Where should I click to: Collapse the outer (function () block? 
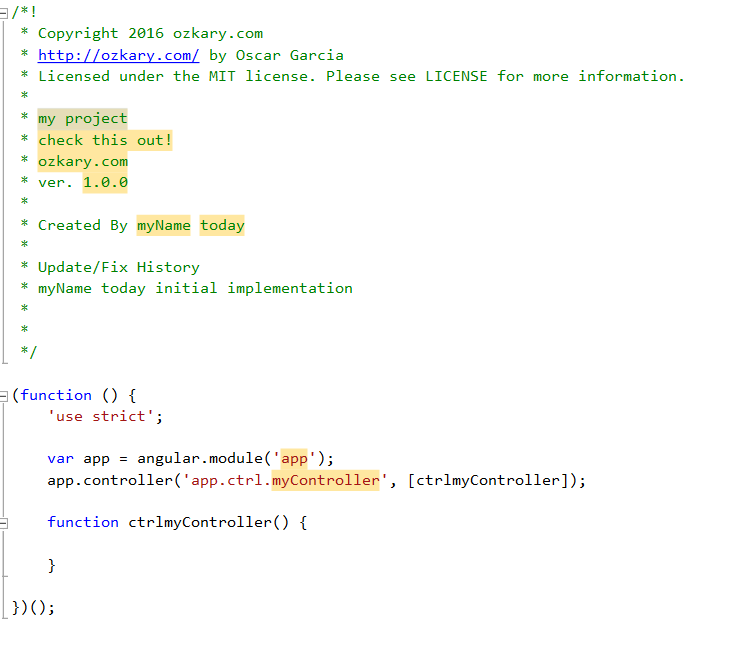click(3, 396)
